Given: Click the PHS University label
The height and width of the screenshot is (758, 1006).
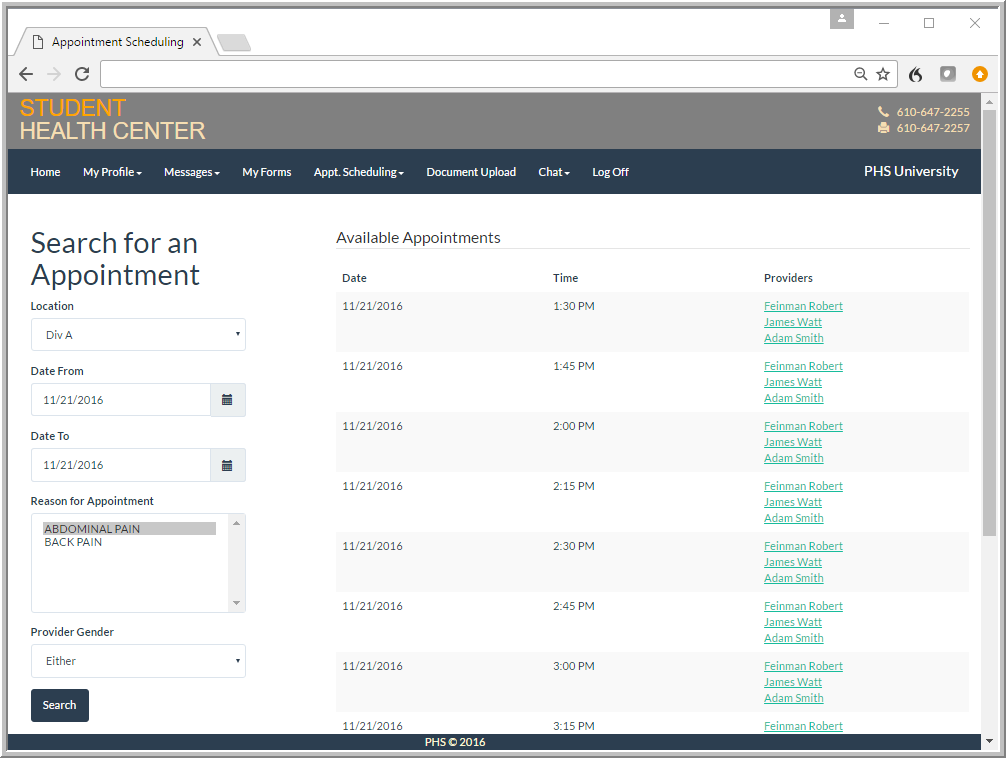Looking at the screenshot, I should (910, 171).
